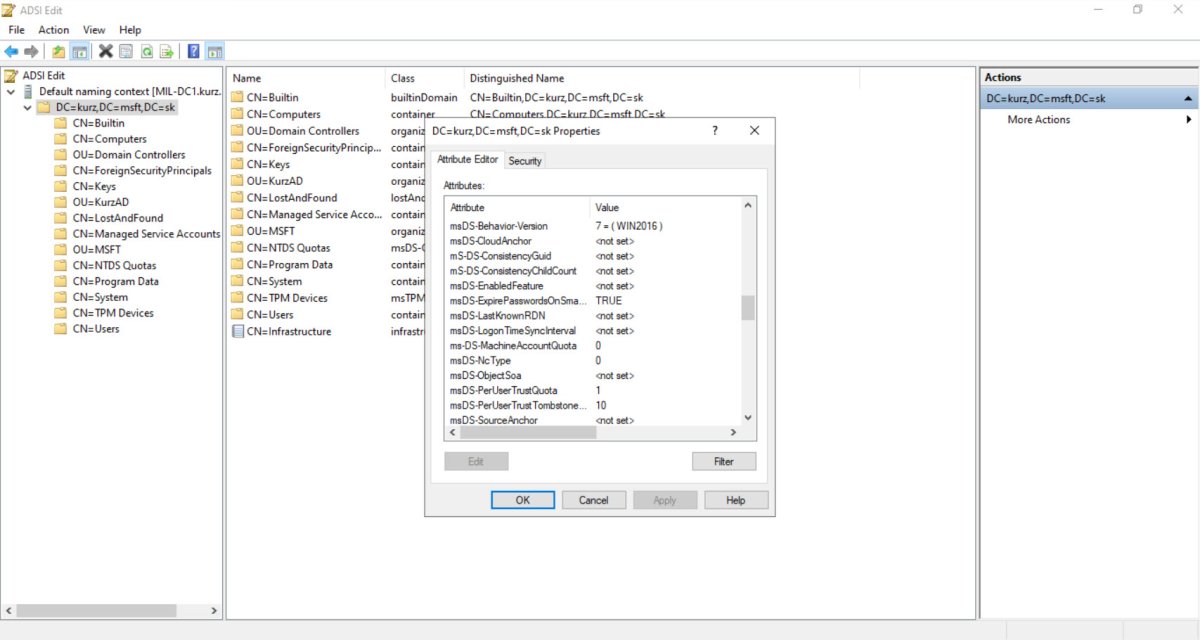
Task: Click the CN=Infrastructure object icon in list
Action: [x=238, y=331]
